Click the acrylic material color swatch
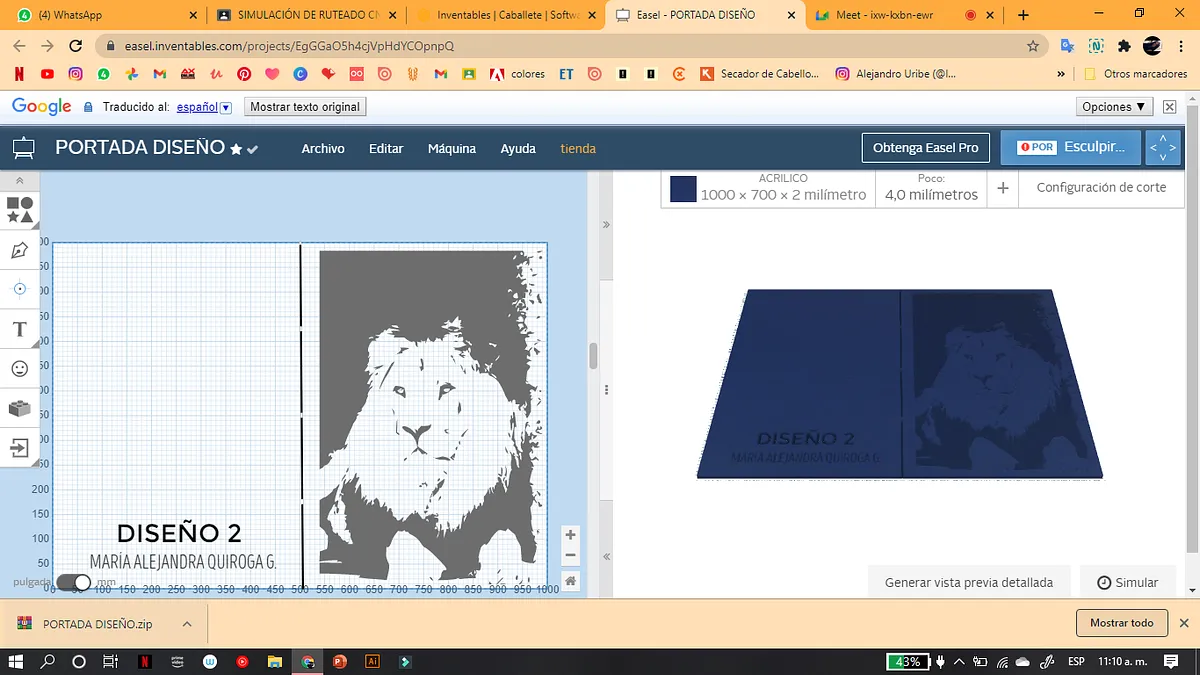 point(683,188)
